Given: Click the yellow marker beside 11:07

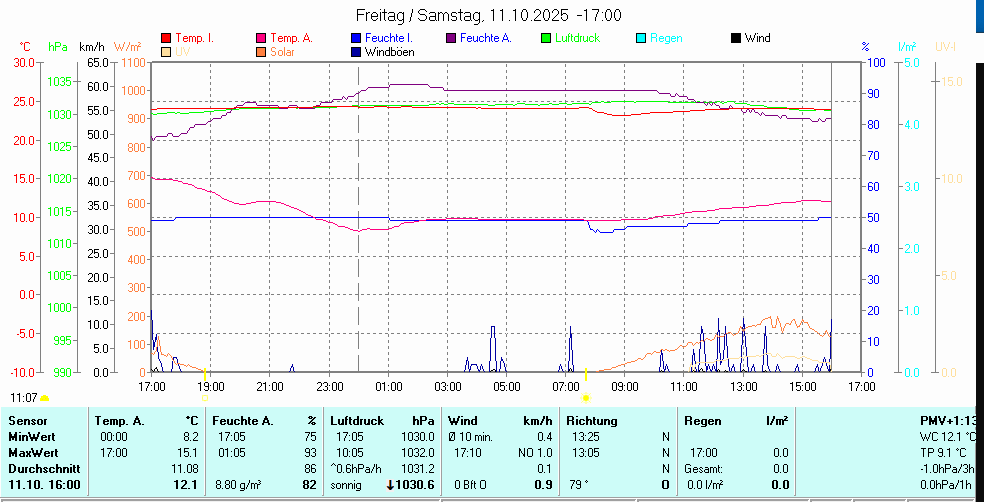Looking at the screenshot, I should pos(45,398).
